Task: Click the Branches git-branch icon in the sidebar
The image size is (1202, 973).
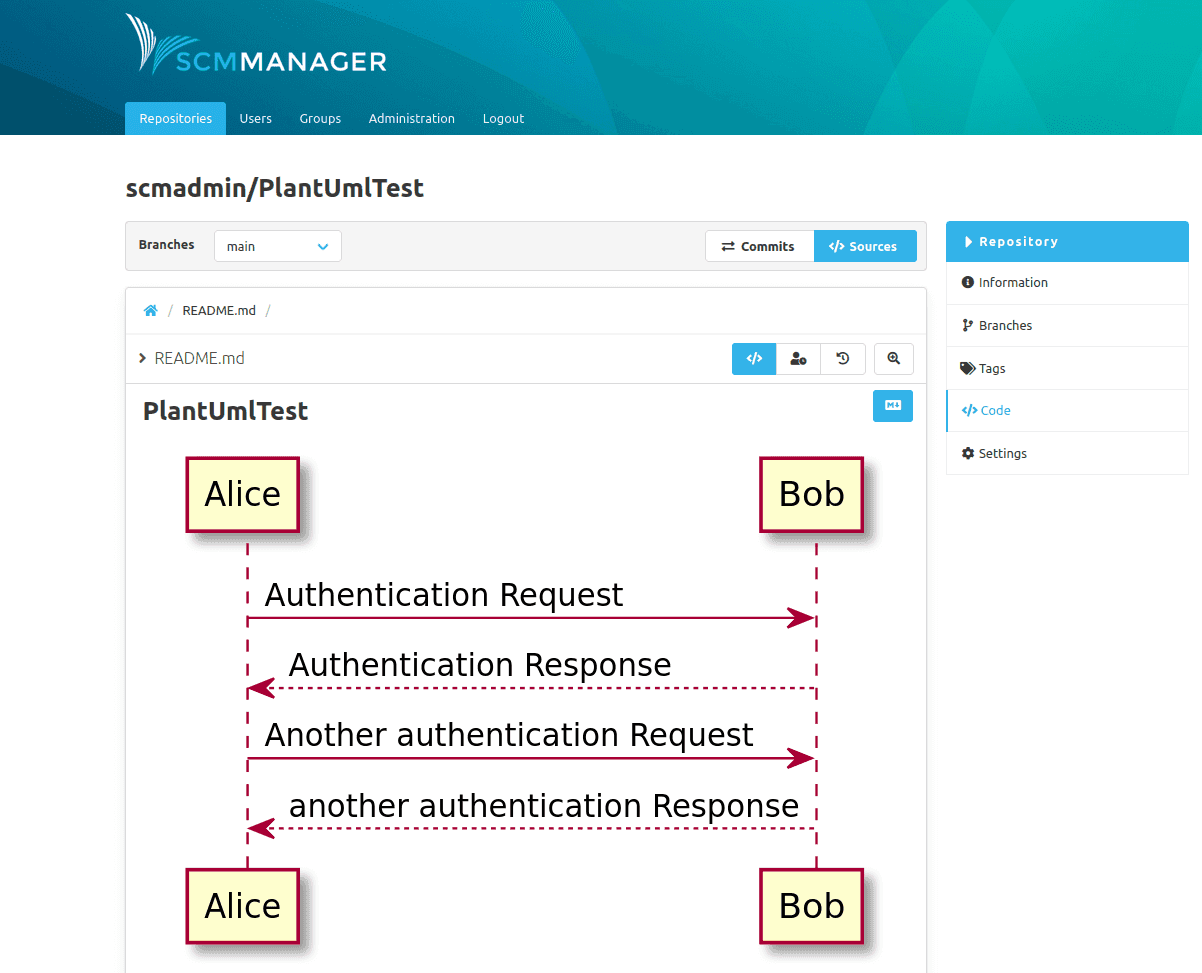Action: [x=967, y=325]
